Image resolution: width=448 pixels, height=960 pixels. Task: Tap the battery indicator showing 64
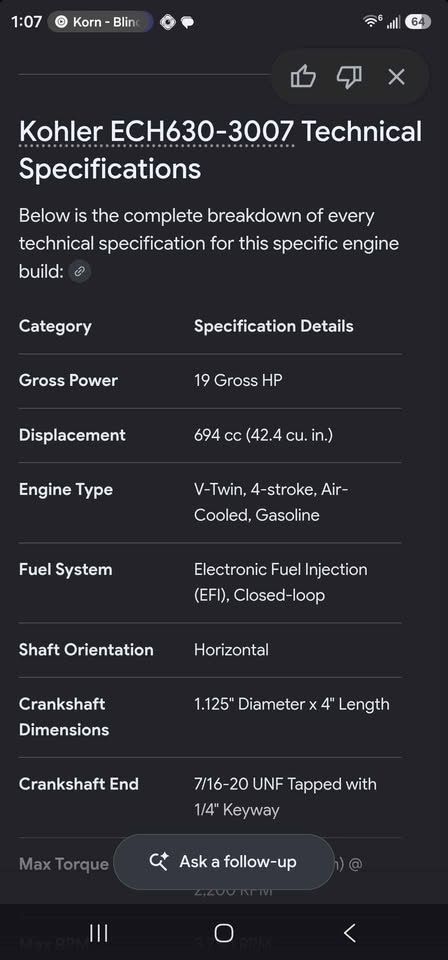tap(418, 22)
